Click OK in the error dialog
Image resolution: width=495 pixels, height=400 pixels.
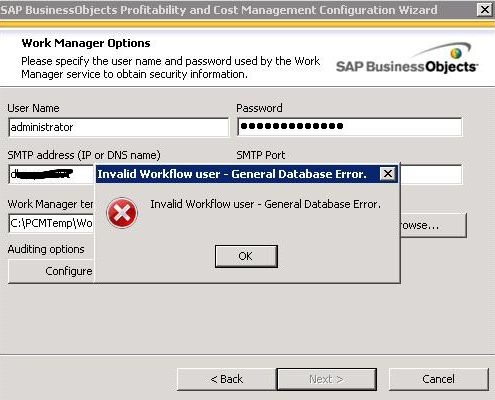pos(246,256)
